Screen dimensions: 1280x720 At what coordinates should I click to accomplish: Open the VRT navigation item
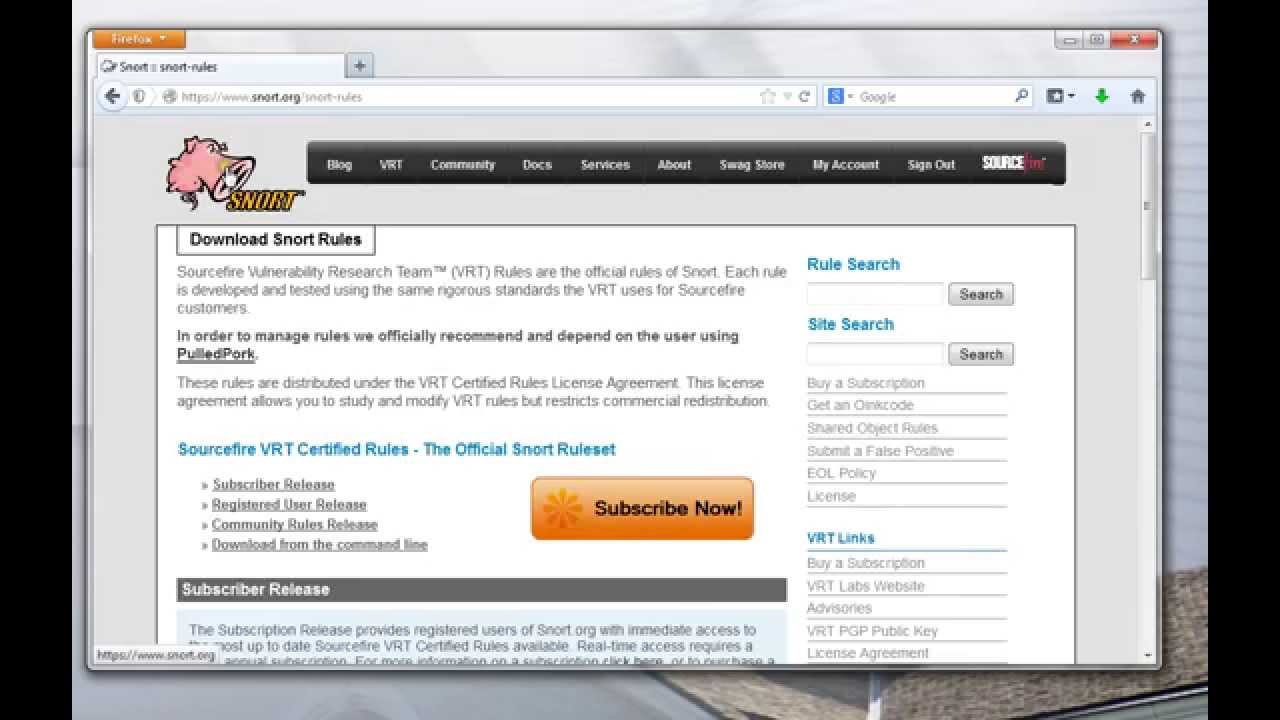(x=391, y=165)
